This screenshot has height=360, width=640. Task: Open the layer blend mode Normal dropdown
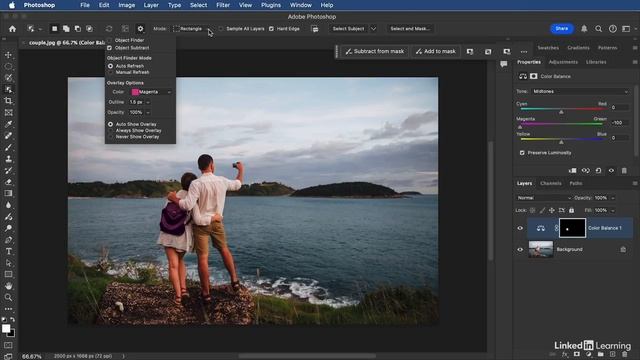point(544,198)
